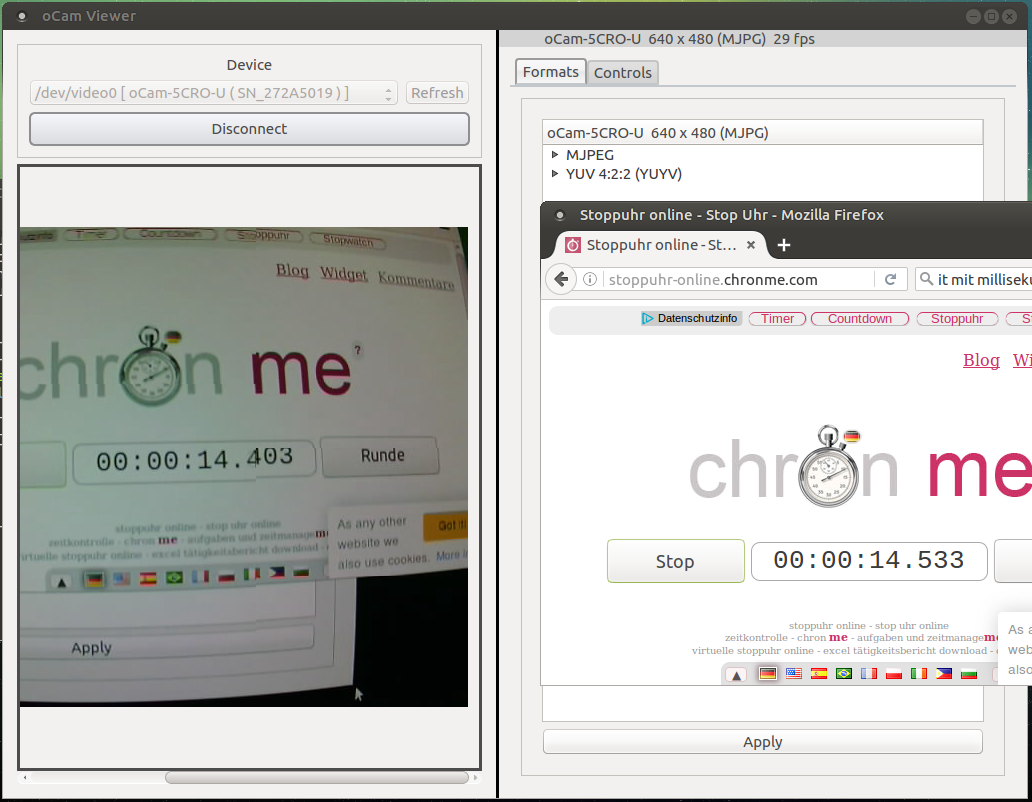Choose the Brazilian flag
1032x802 pixels.
click(x=844, y=674)
